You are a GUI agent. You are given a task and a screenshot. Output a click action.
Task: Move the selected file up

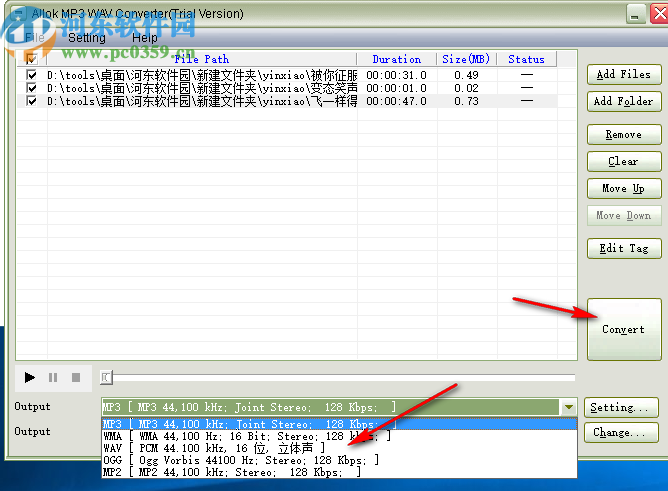[624, 188]
